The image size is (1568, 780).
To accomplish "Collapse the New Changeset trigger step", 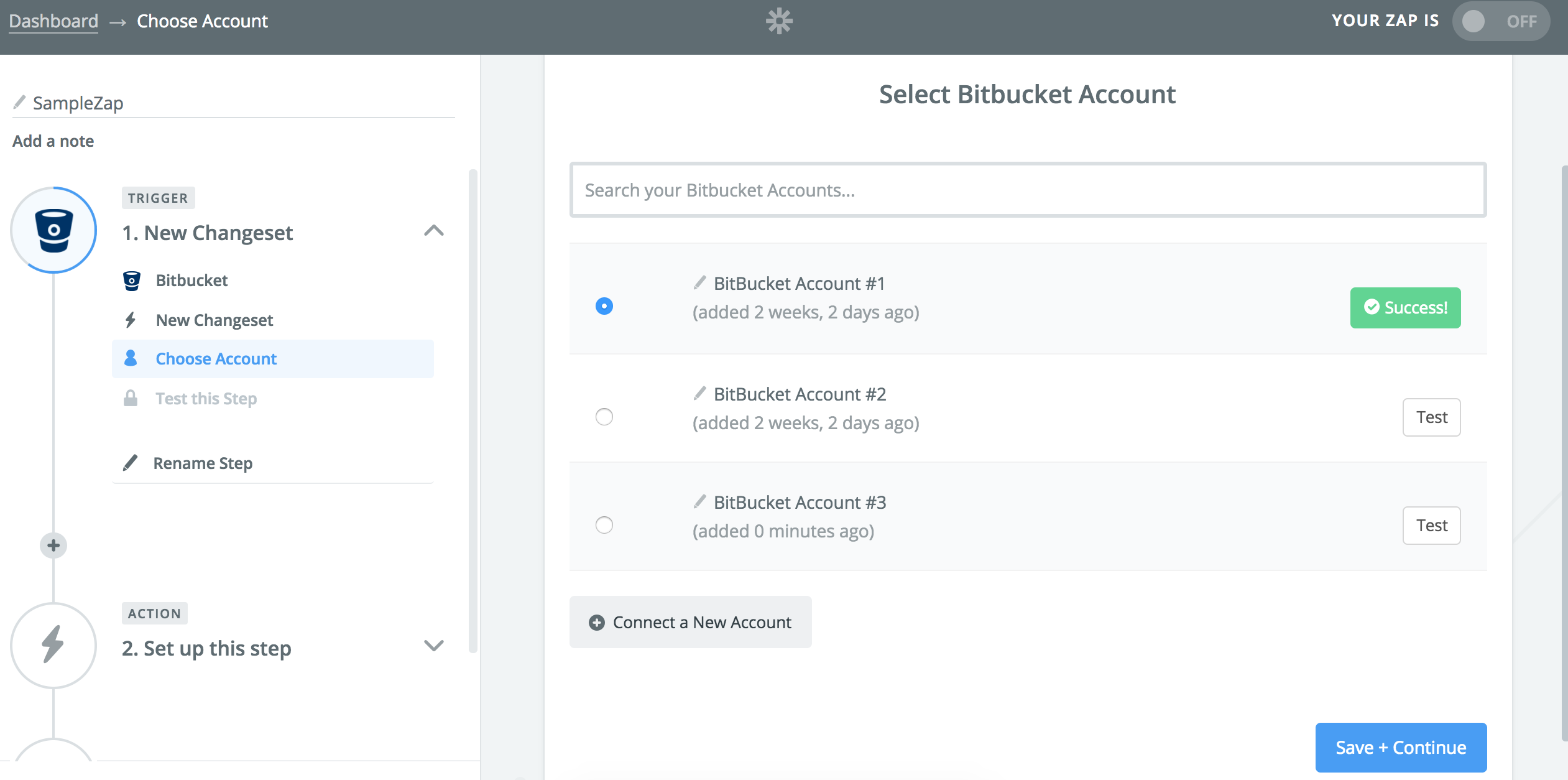I will pos(434,231).
